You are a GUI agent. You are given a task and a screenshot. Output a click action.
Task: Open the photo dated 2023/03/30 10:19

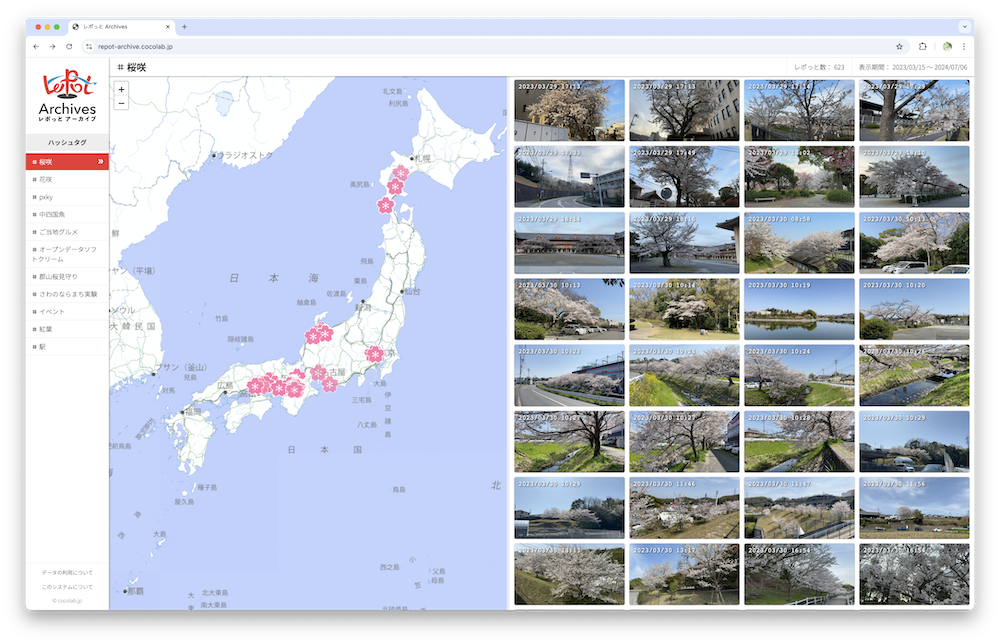[799, 309]
